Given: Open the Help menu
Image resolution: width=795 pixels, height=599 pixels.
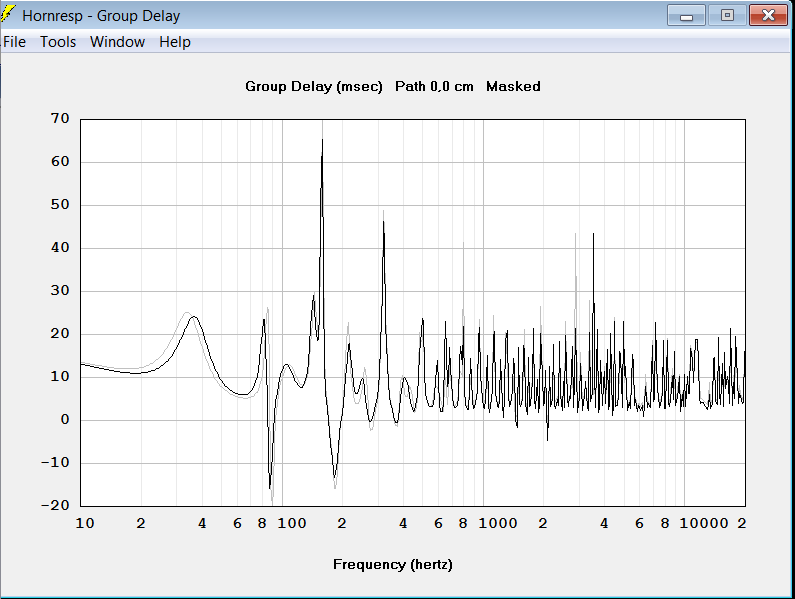Looking at the screenshot, I should 175,42.
